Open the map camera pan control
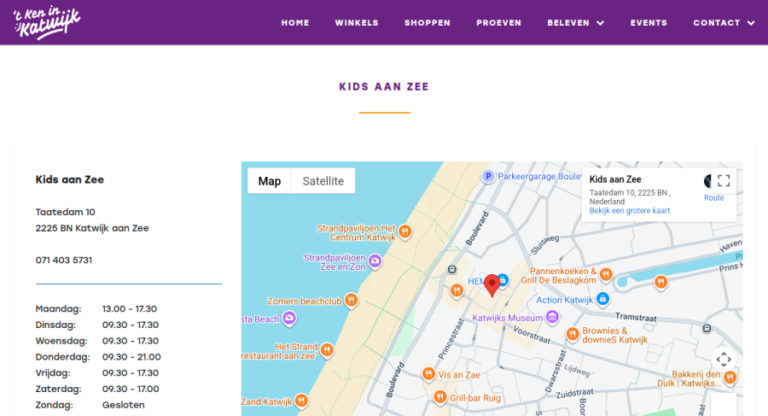The image size is (768, 416). point(723,359)
